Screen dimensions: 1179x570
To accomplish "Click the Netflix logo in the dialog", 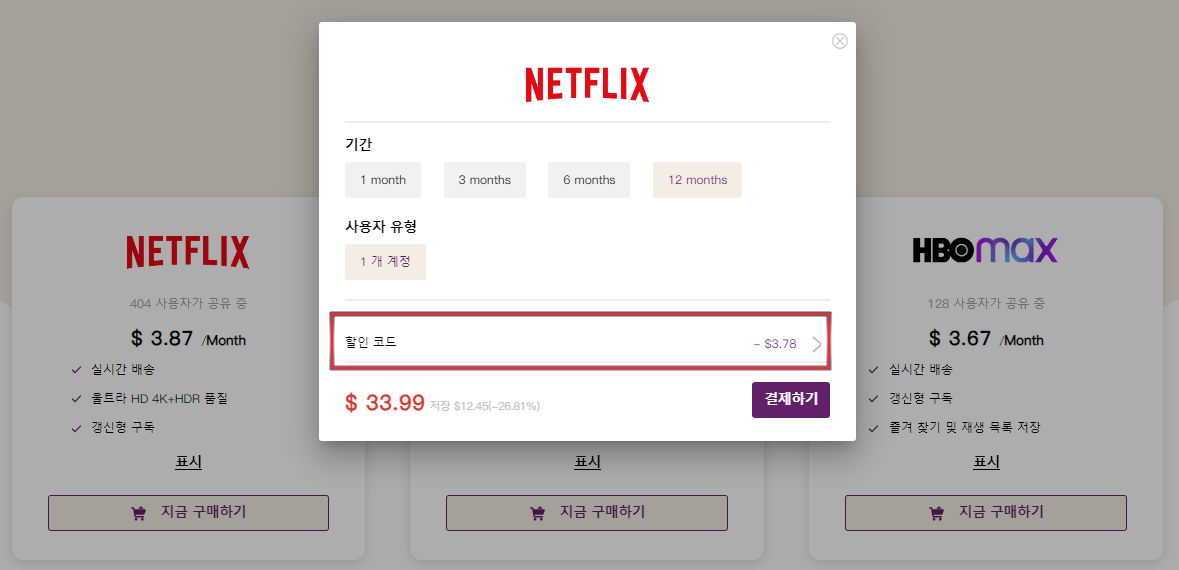I will point(587,85).
